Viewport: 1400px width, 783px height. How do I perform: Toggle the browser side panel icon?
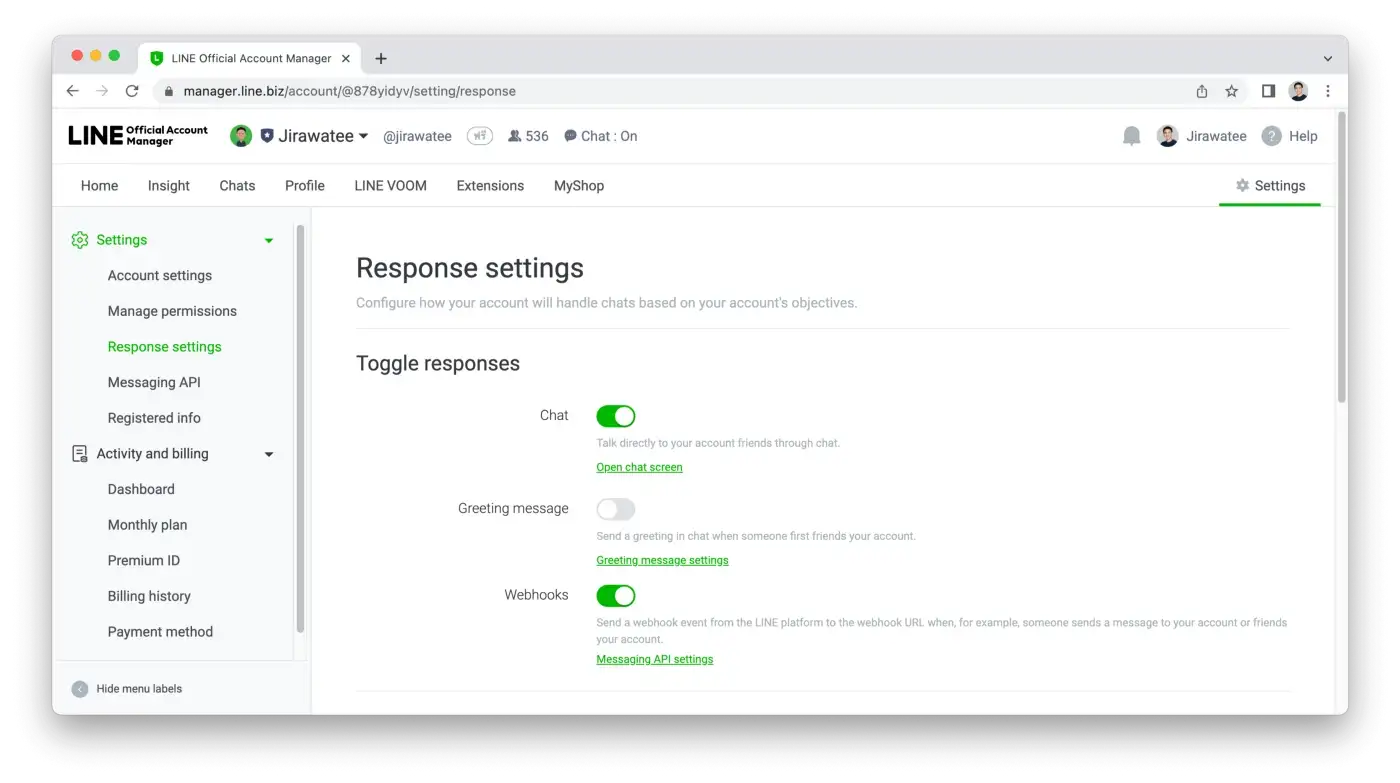1268,91
